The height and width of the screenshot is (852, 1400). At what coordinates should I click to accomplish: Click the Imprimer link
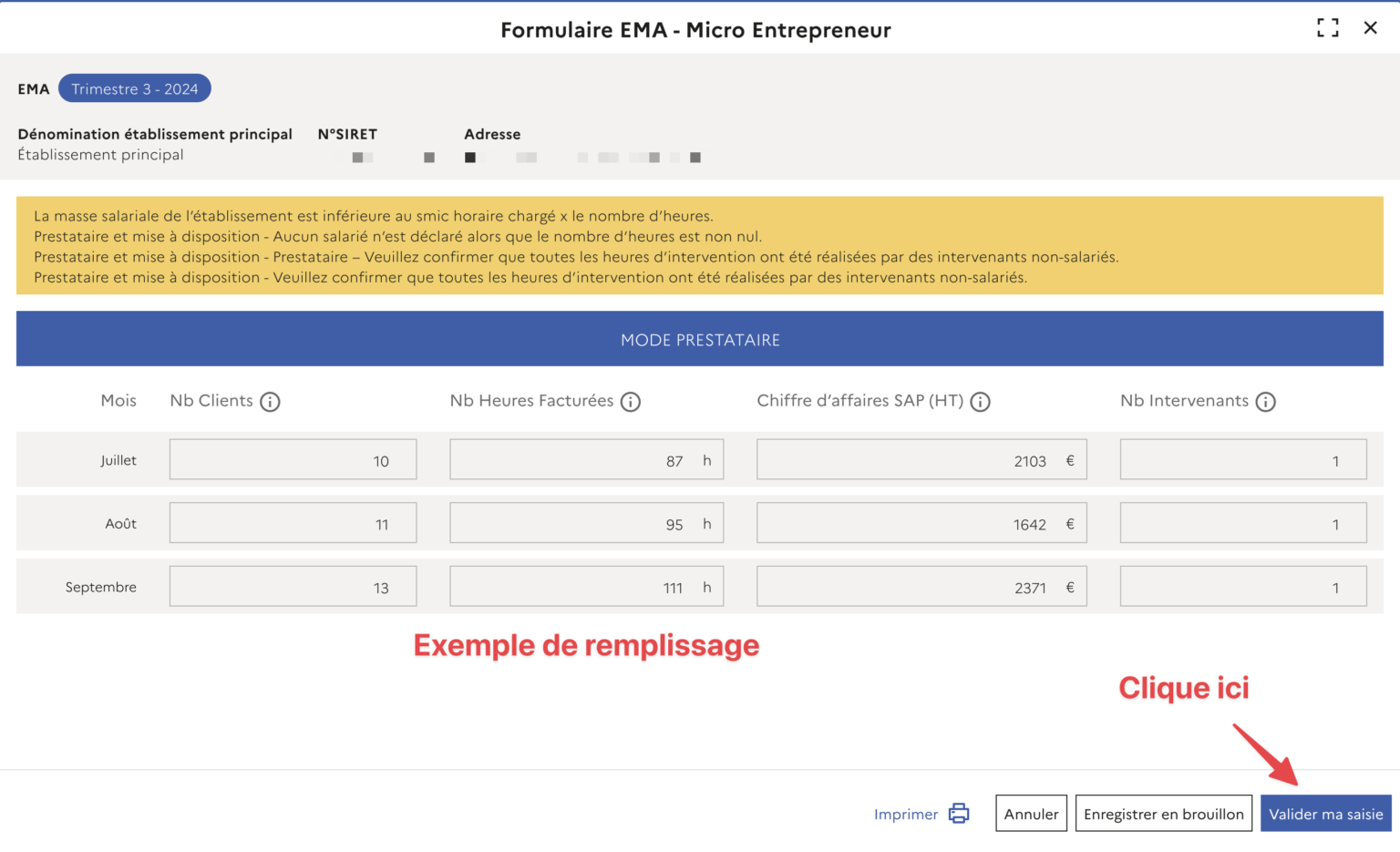pos(906,814)
